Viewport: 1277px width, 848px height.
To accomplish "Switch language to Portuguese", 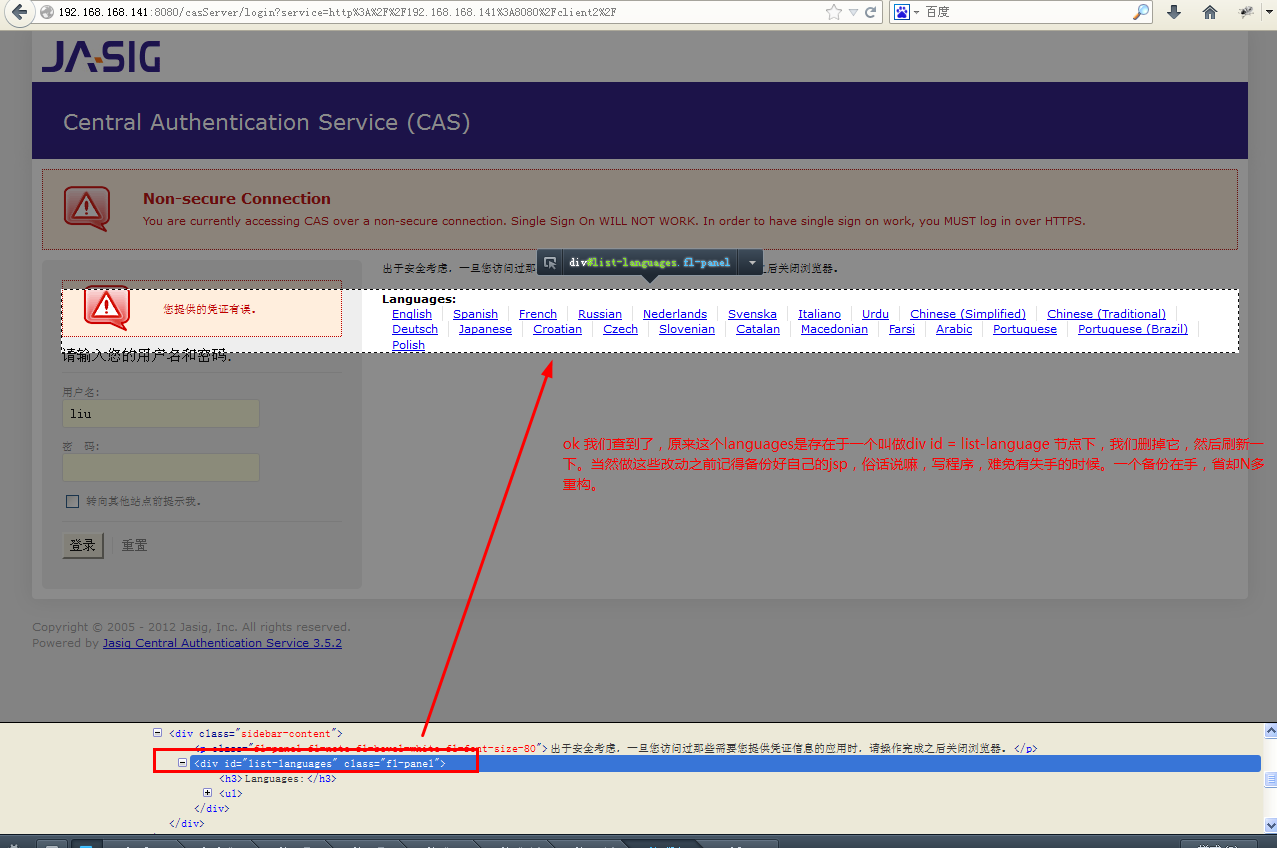I will click(1025, 329).
